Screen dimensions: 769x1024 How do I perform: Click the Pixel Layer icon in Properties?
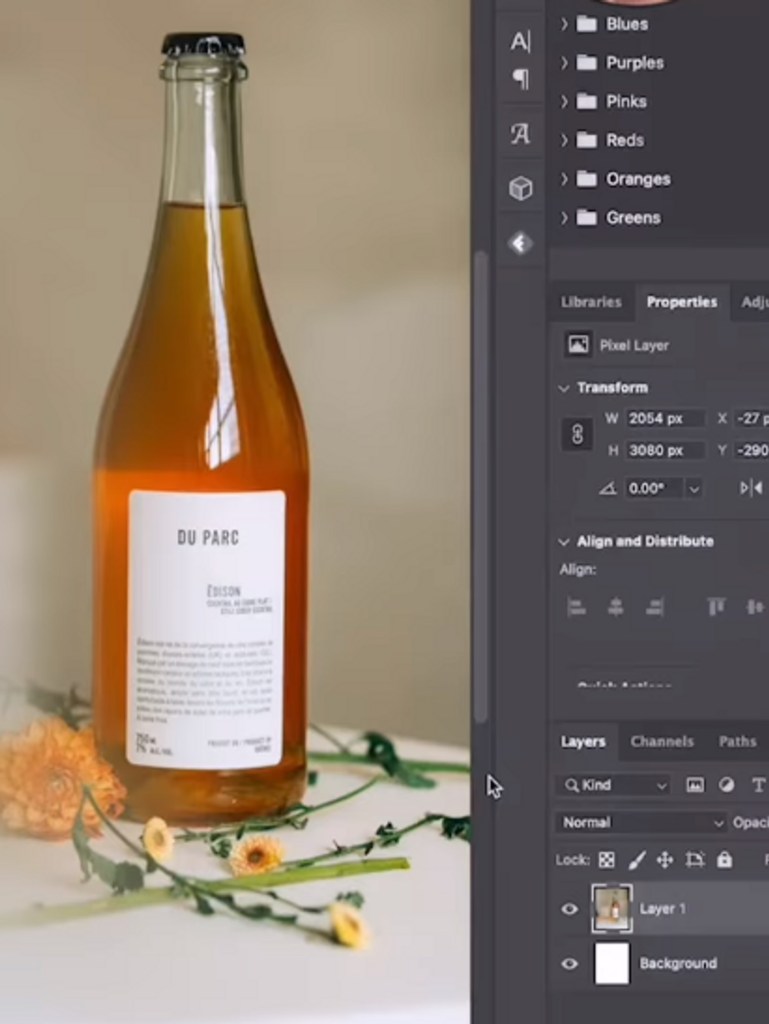coord(578,345)
